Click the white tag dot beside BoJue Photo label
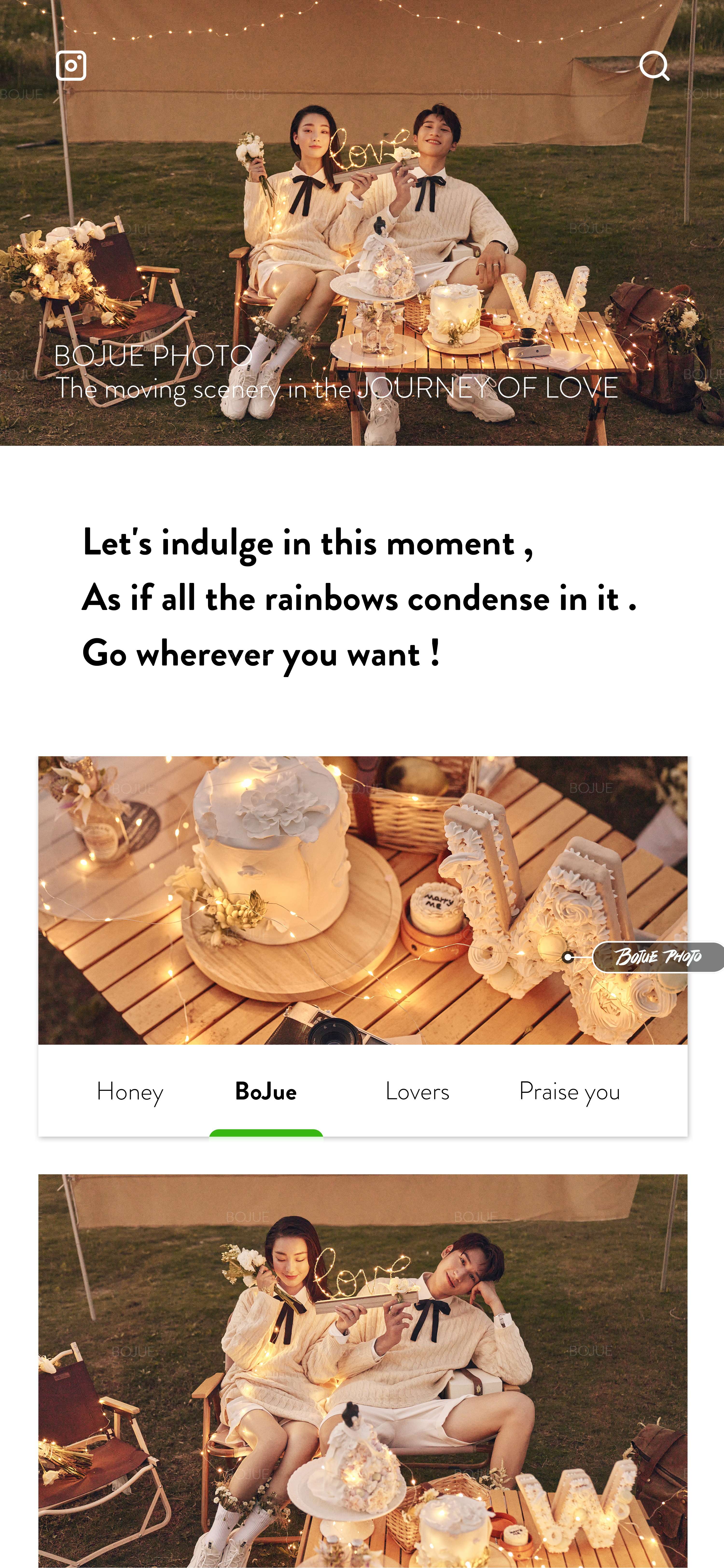The height and width of the screenshot is (1568, 724). (568, 958)
